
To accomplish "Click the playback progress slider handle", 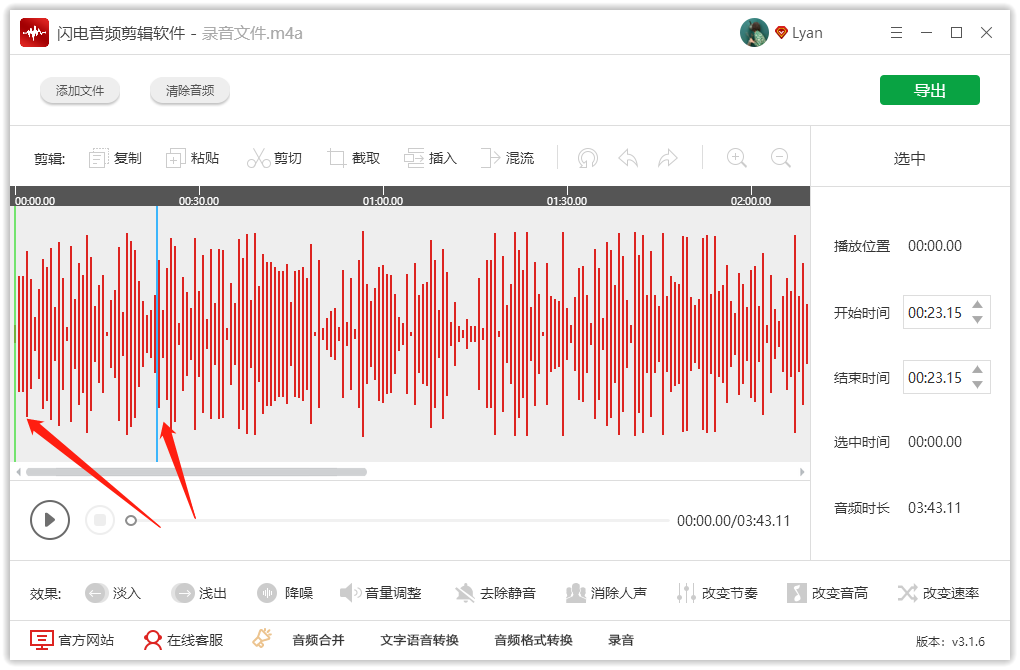I will 131,520.
